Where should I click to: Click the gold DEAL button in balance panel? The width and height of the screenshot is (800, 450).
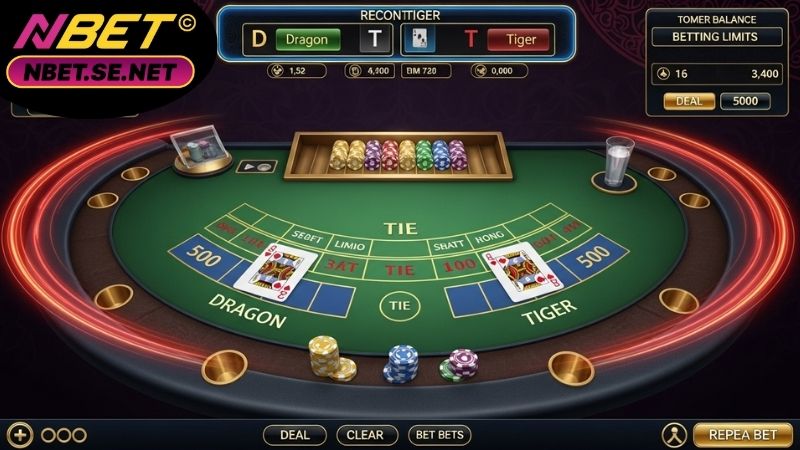click(x=689, y=101)
